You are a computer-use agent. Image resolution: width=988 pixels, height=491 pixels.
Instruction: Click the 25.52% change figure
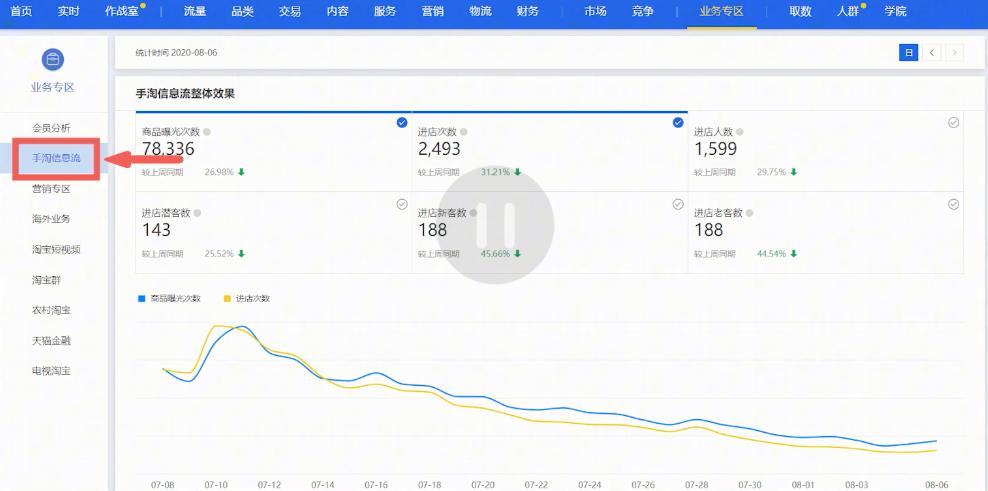(219, 253)
